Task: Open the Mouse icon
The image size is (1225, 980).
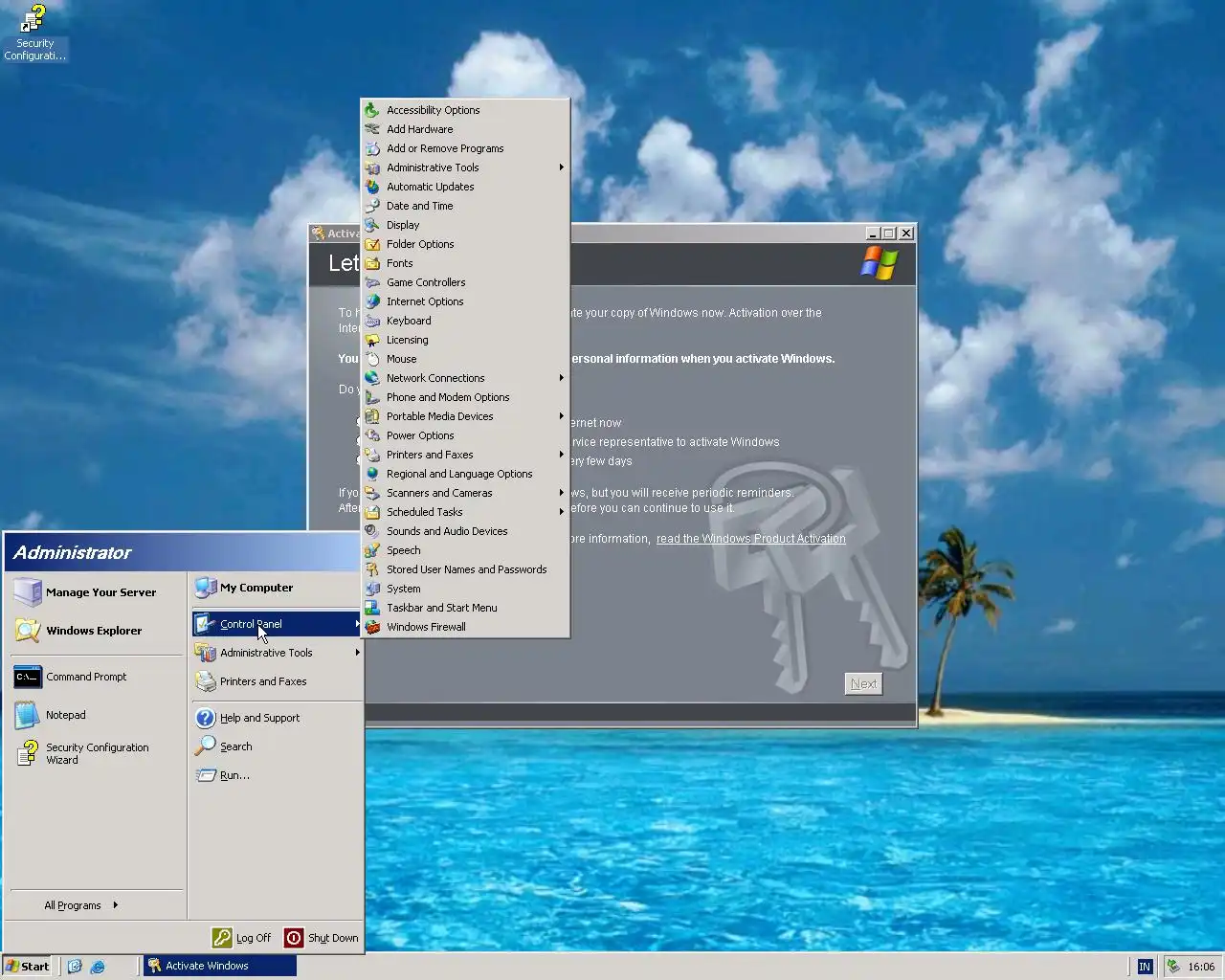Action: [x=372, y=359]
